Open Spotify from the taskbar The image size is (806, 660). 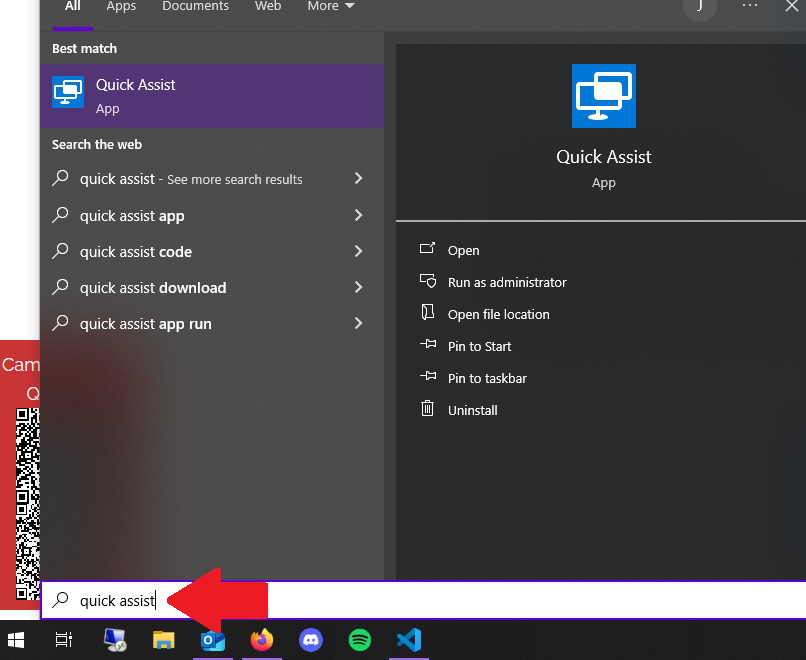tap(359, 640)
